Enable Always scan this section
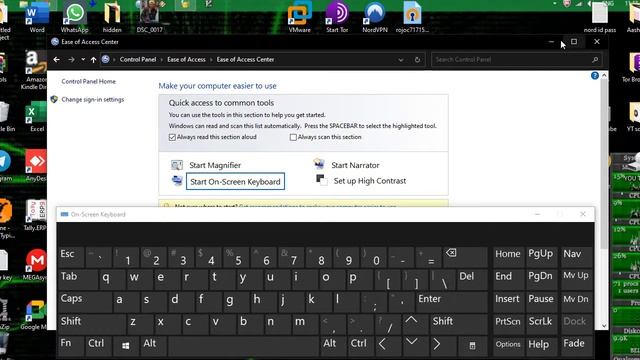The image size is (640, 360). tap(293, 138)
